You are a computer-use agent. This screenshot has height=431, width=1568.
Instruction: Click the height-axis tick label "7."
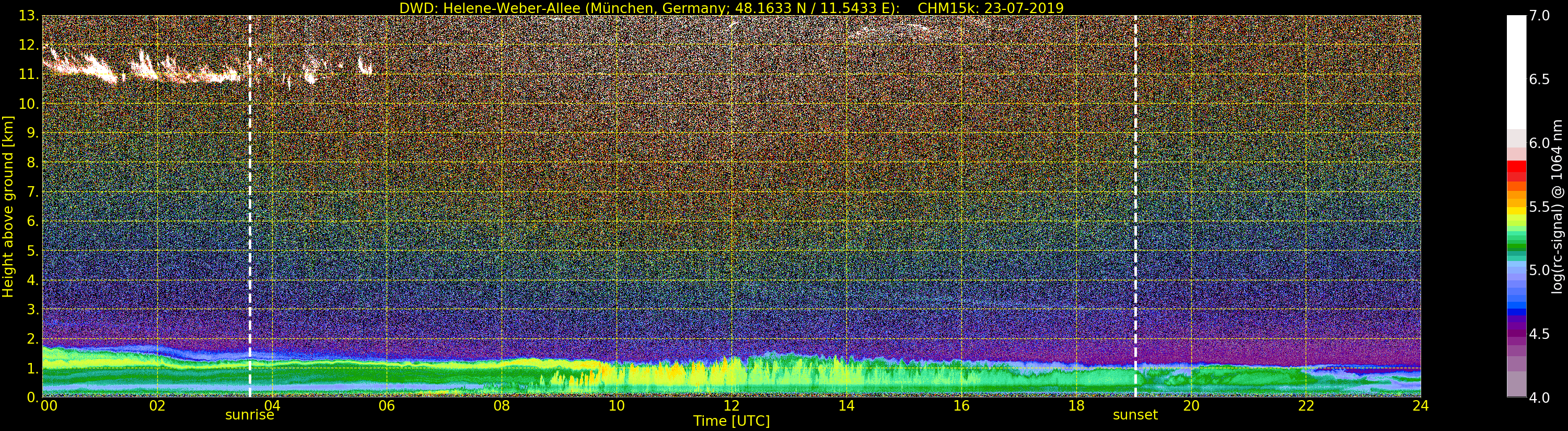click(33, 192)
